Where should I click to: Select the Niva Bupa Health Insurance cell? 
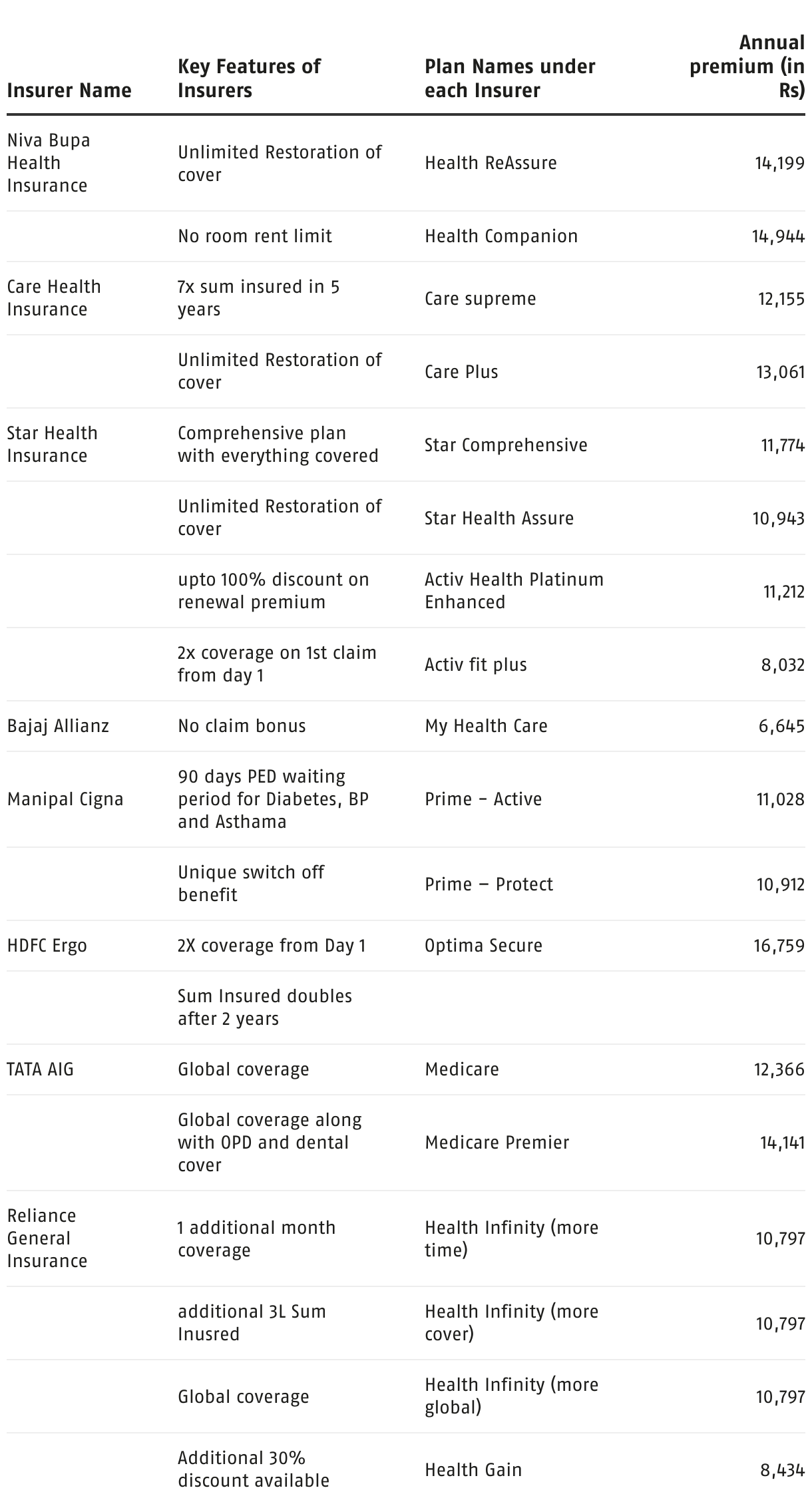tap(49, 162)
